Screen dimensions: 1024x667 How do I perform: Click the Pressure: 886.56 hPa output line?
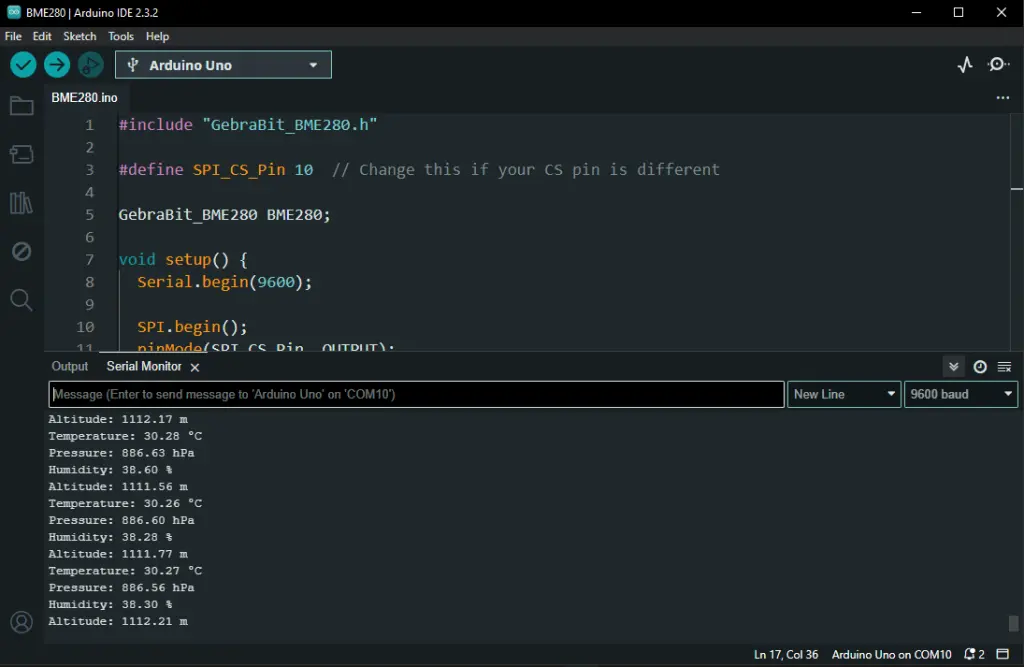click(x=121, y=587)
